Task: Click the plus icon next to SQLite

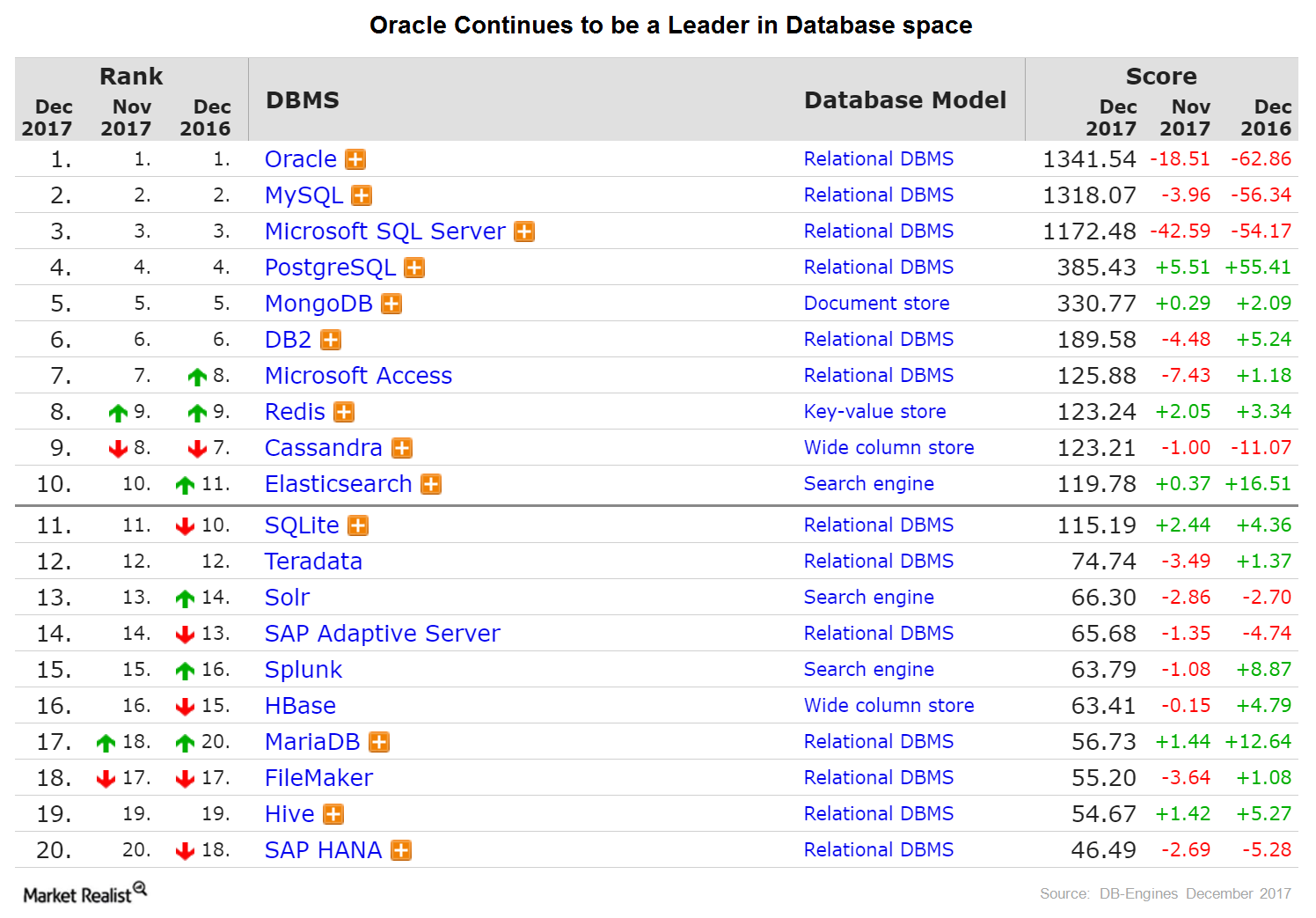Action: pos(358,525)
